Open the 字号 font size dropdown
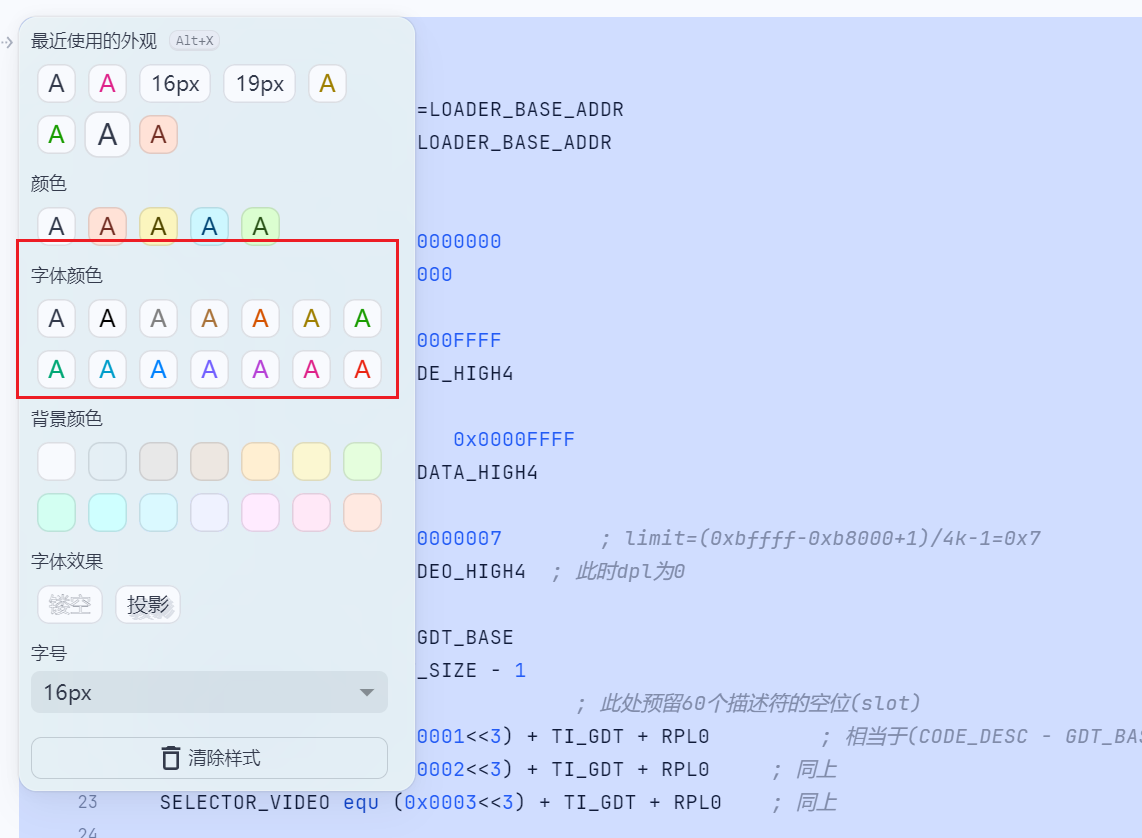This screenshot has height=838, width=1142. (x=209, y=692)
